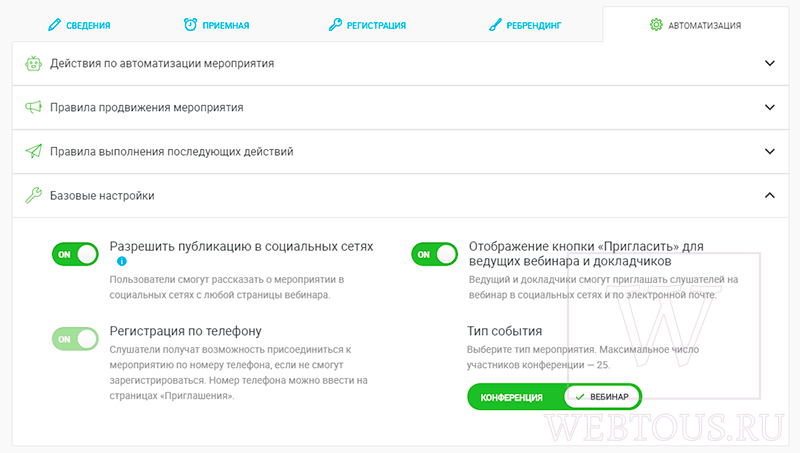Click the robot icon for automation actions

click(x=34, y=63)
